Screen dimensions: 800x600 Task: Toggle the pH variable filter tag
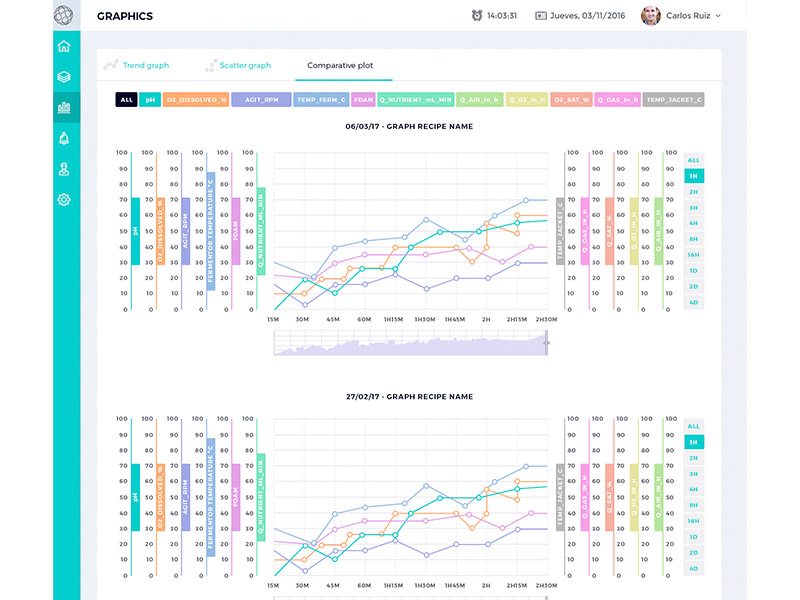click(150, 99)
